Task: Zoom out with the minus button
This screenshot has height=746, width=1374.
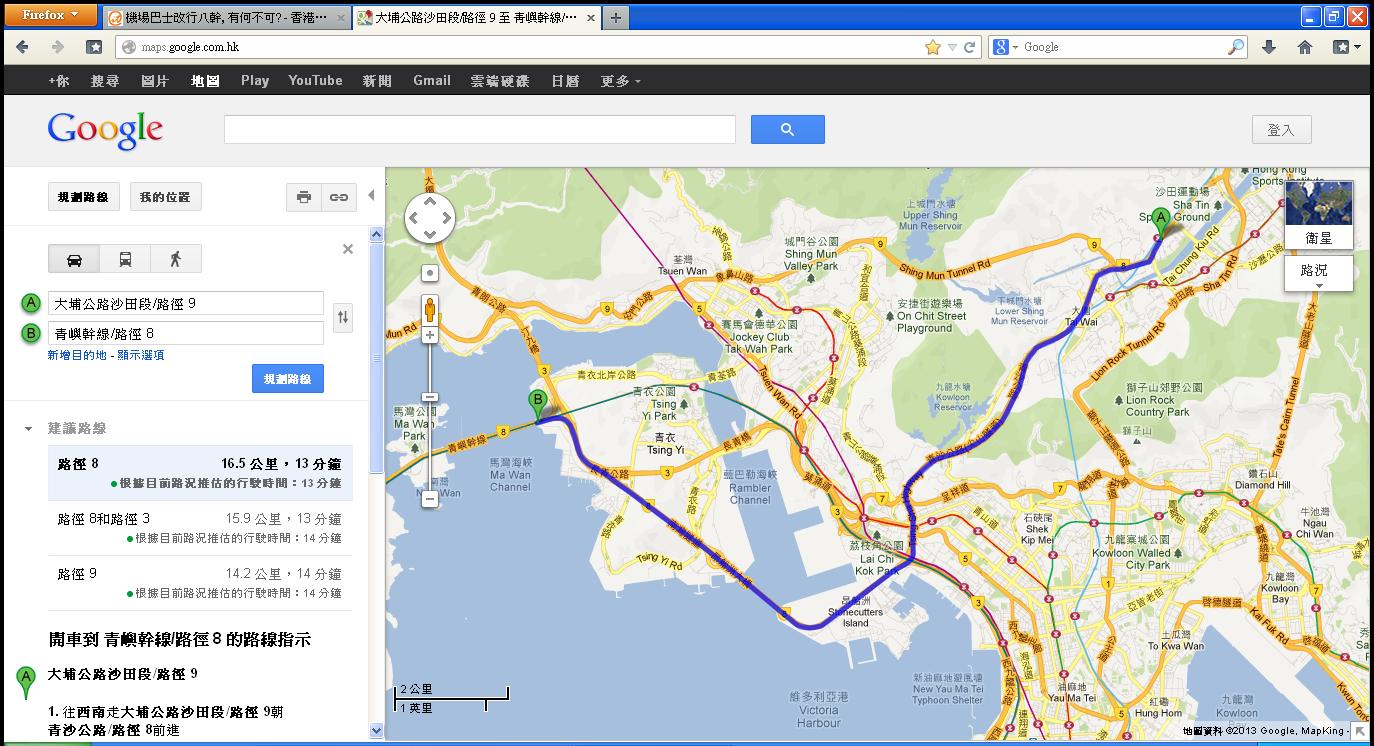Action: click(x=430, y=498)
